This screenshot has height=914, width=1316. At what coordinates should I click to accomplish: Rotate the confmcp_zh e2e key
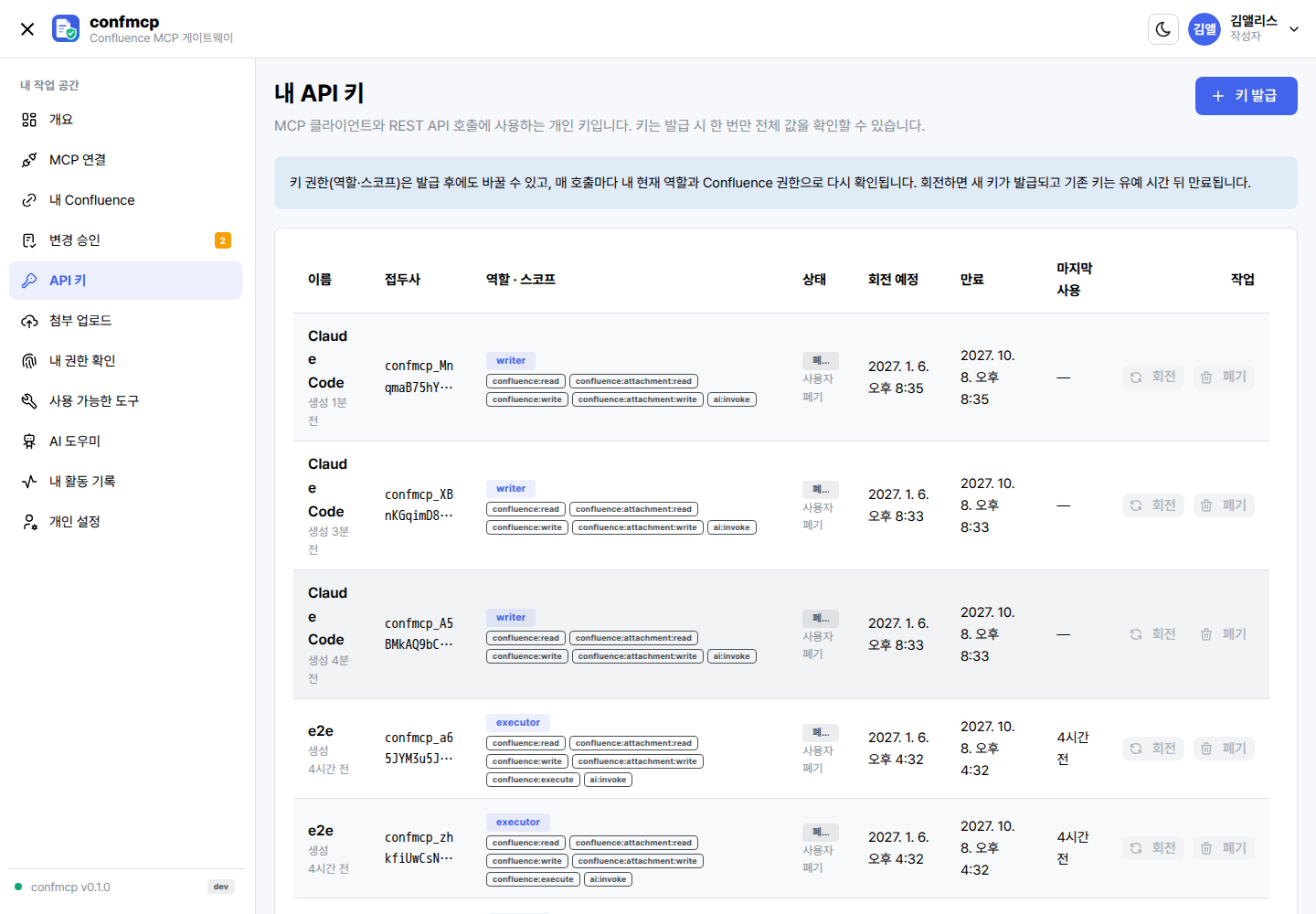pyautogui.click(x=1153, y=848)
